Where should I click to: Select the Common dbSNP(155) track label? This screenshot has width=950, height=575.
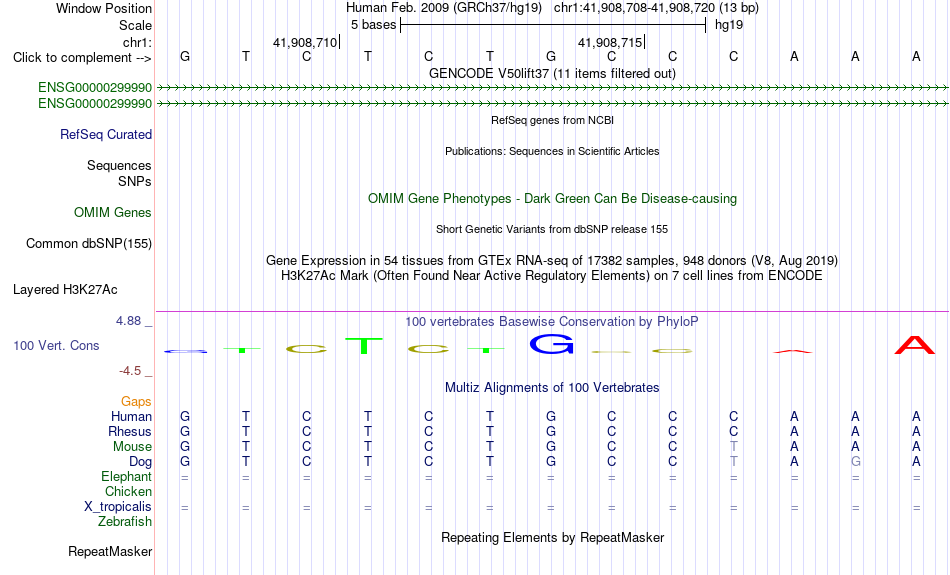[88, 244]
